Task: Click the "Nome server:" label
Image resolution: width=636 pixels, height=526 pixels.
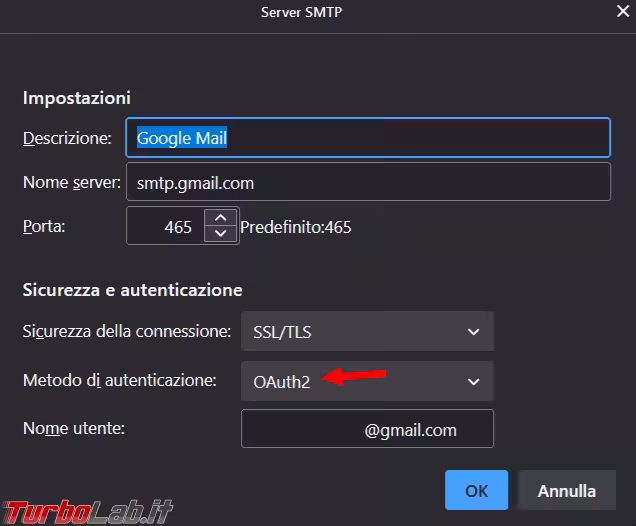Action: (71, 183)
